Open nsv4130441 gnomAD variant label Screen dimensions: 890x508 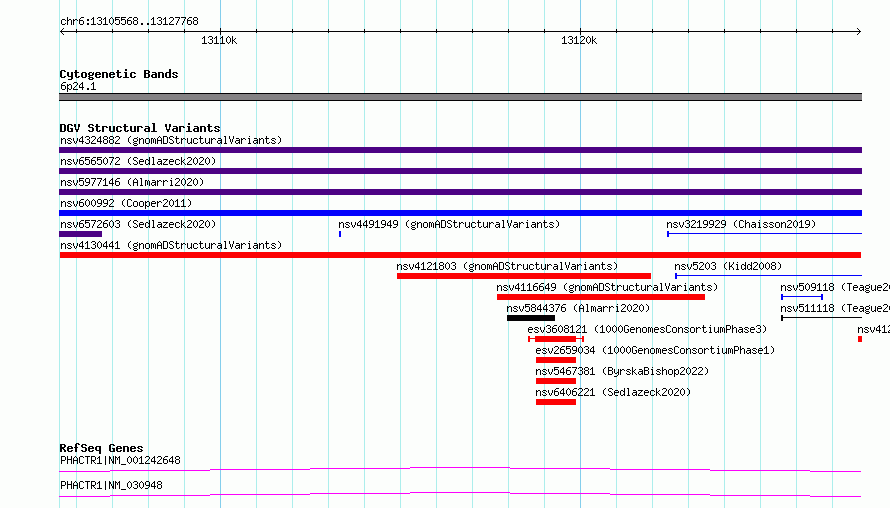click(171, 245)
